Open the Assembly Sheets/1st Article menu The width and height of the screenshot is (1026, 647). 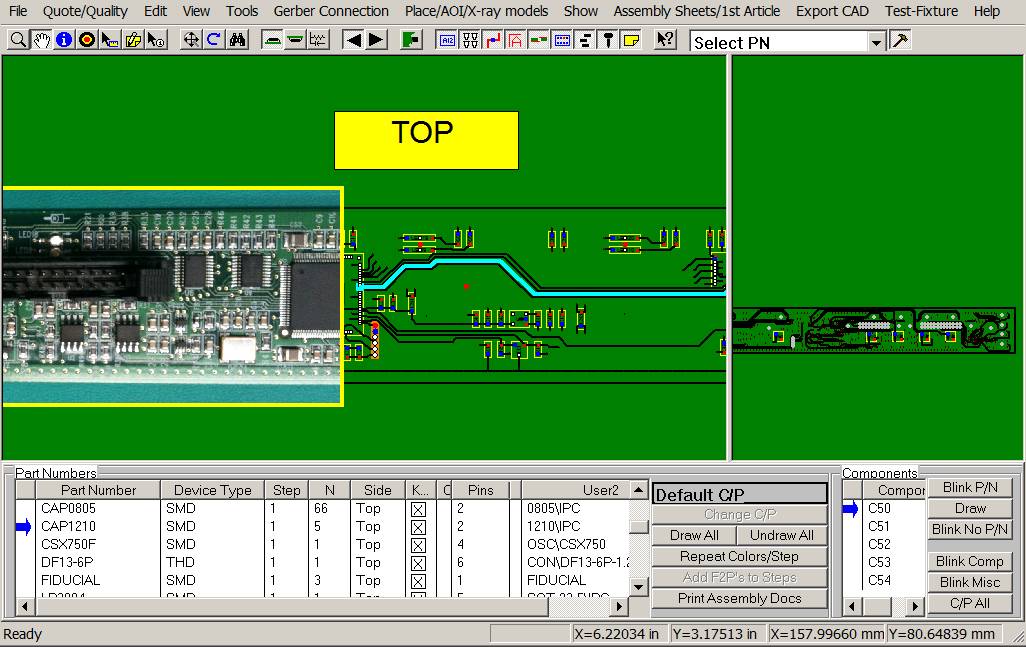(x=697, y=11)
